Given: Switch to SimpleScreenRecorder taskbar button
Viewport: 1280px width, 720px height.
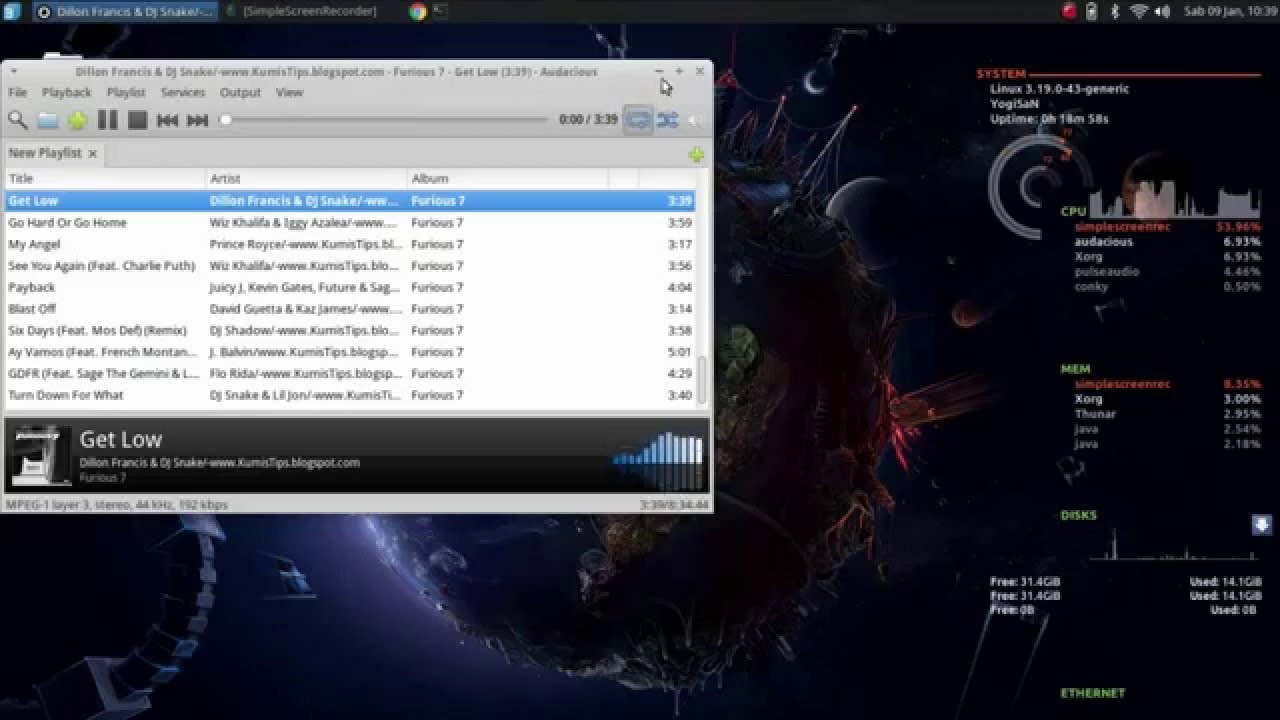Looking at the screenshot, I should click(302, 11).
